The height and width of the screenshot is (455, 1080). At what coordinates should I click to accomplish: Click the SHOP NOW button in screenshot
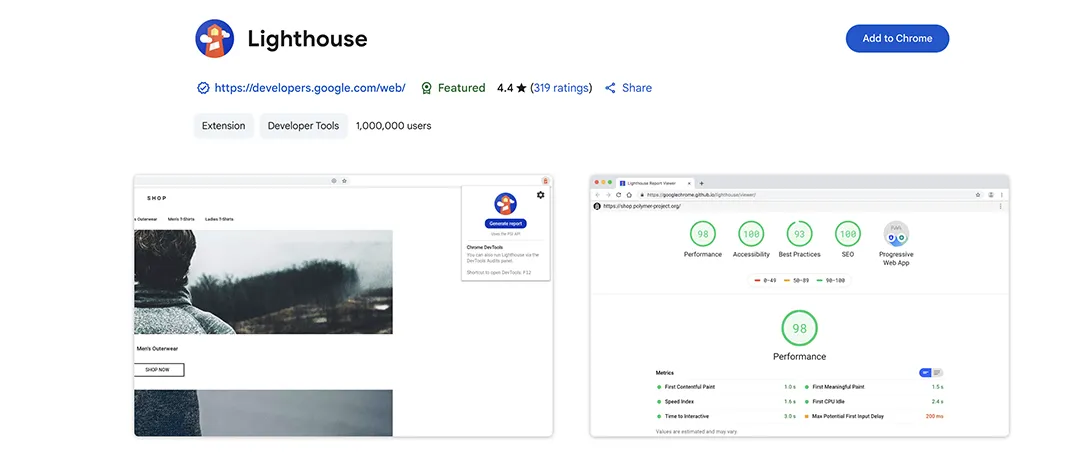pyautogui.click(x=159, y=370)
